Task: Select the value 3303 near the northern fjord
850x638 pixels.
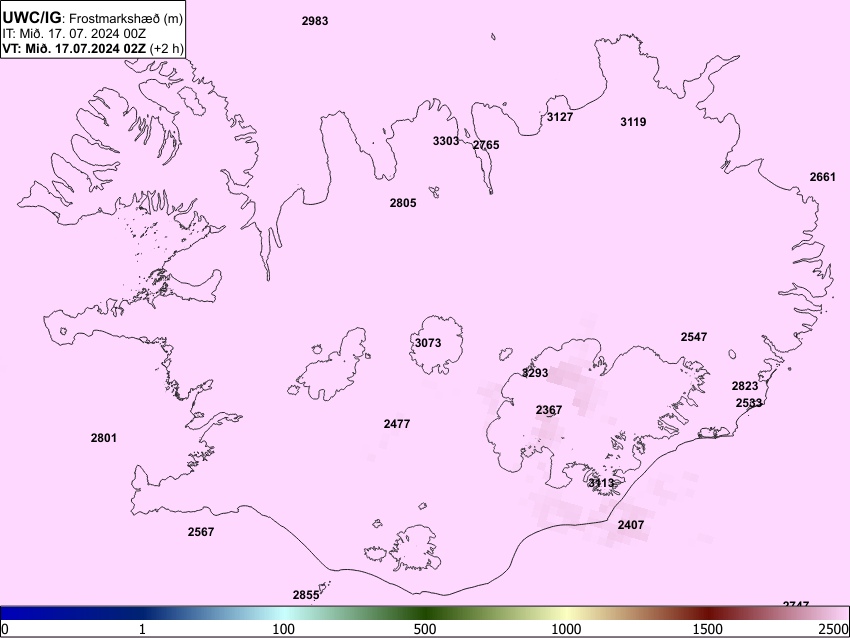Action: [x=446, y=141]
